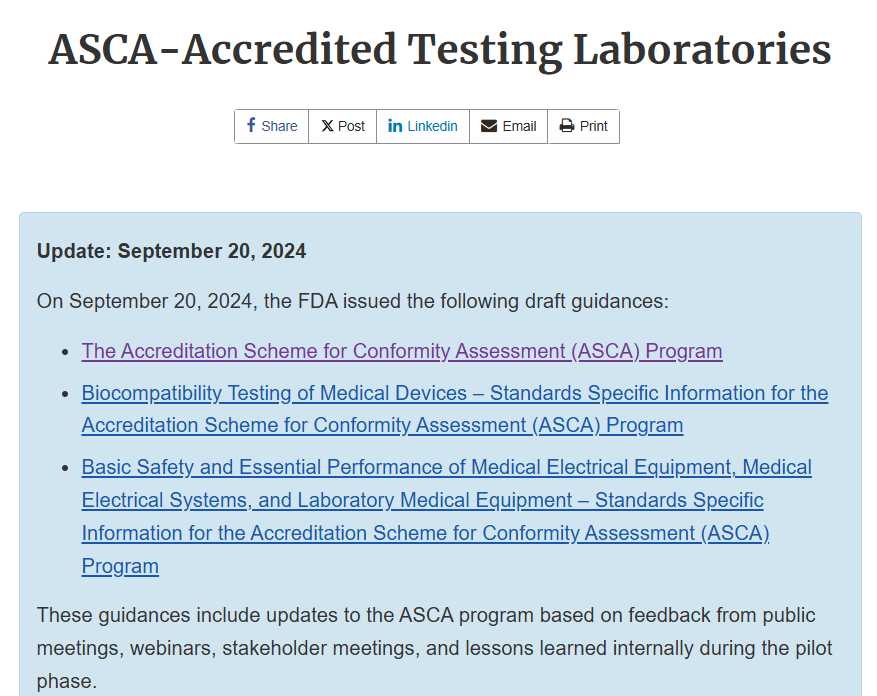Viewport: 877px width, 696px height.
Task: Post page using Post label
Action: [351, 126]
